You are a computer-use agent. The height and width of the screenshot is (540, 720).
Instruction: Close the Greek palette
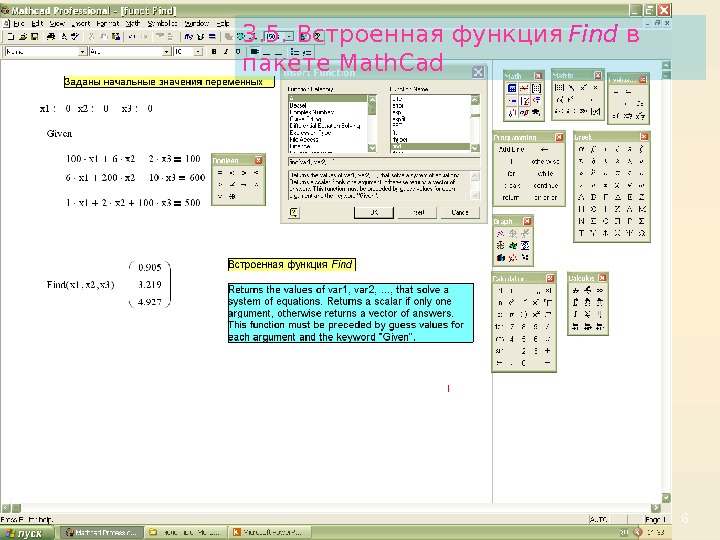[x=643, y=137]
